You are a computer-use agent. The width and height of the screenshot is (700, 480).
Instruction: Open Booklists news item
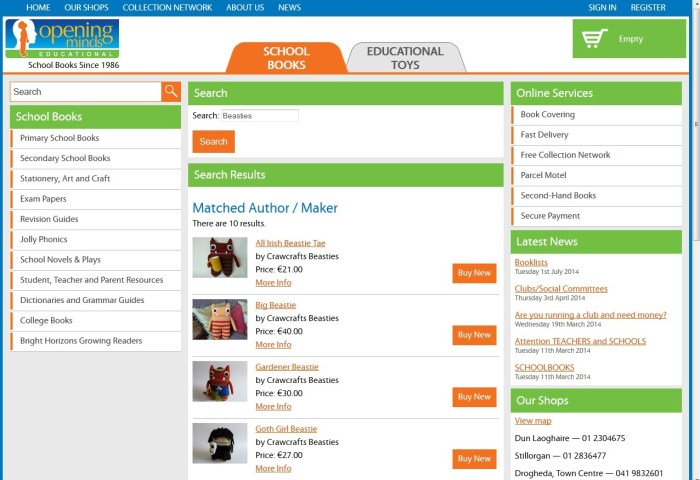coord(531,263)
